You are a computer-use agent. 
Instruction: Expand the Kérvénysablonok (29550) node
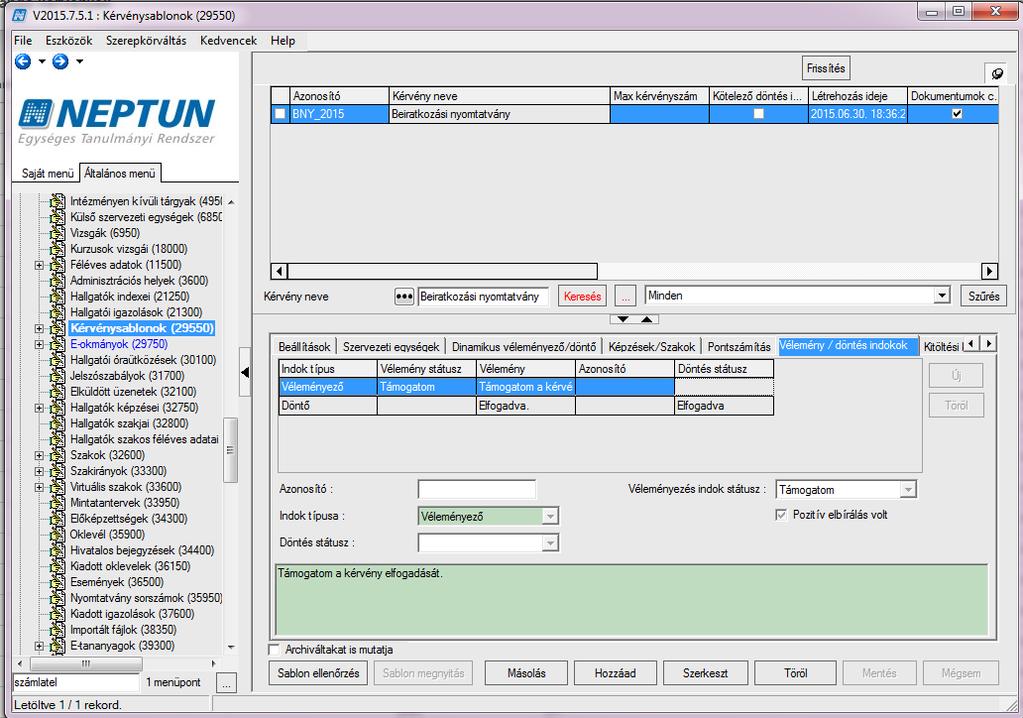coord(39,328)
